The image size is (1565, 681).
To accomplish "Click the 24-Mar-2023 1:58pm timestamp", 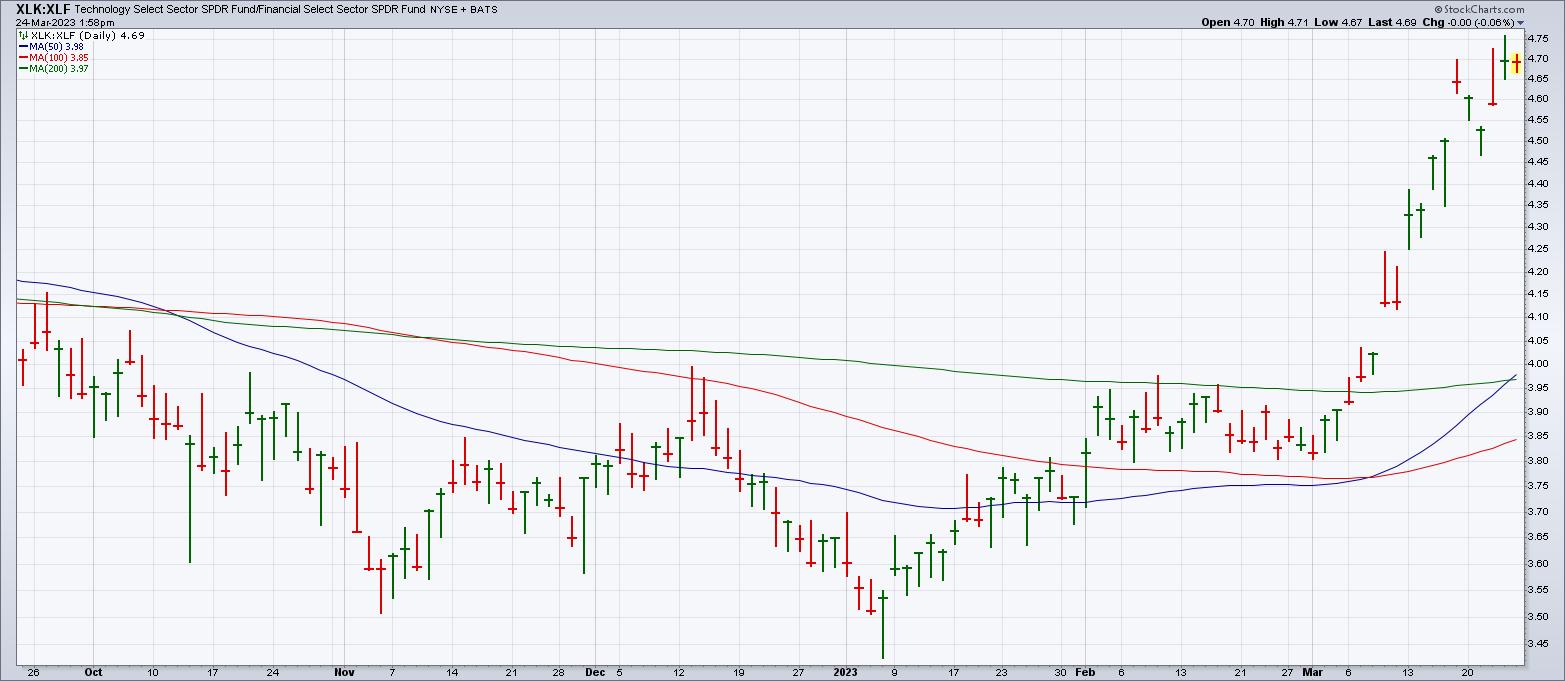I will coord(49,22).
